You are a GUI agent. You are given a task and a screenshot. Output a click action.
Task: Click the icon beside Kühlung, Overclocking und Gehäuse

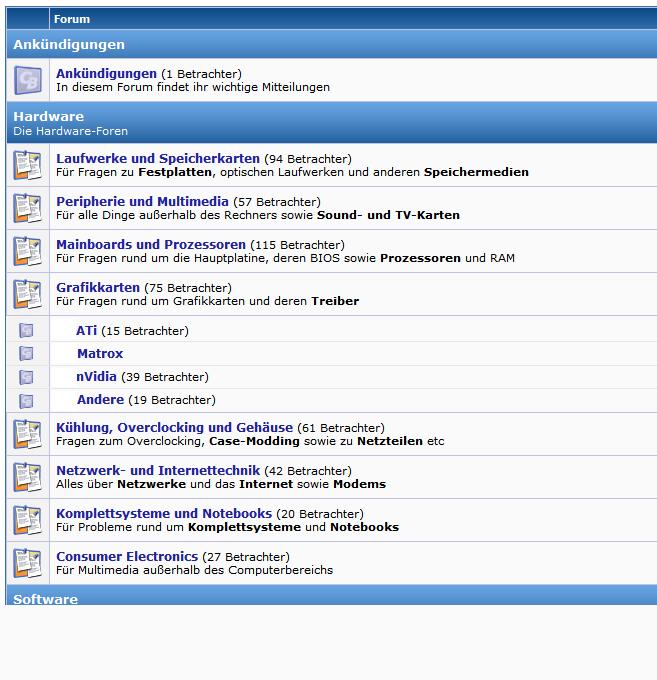27,434
